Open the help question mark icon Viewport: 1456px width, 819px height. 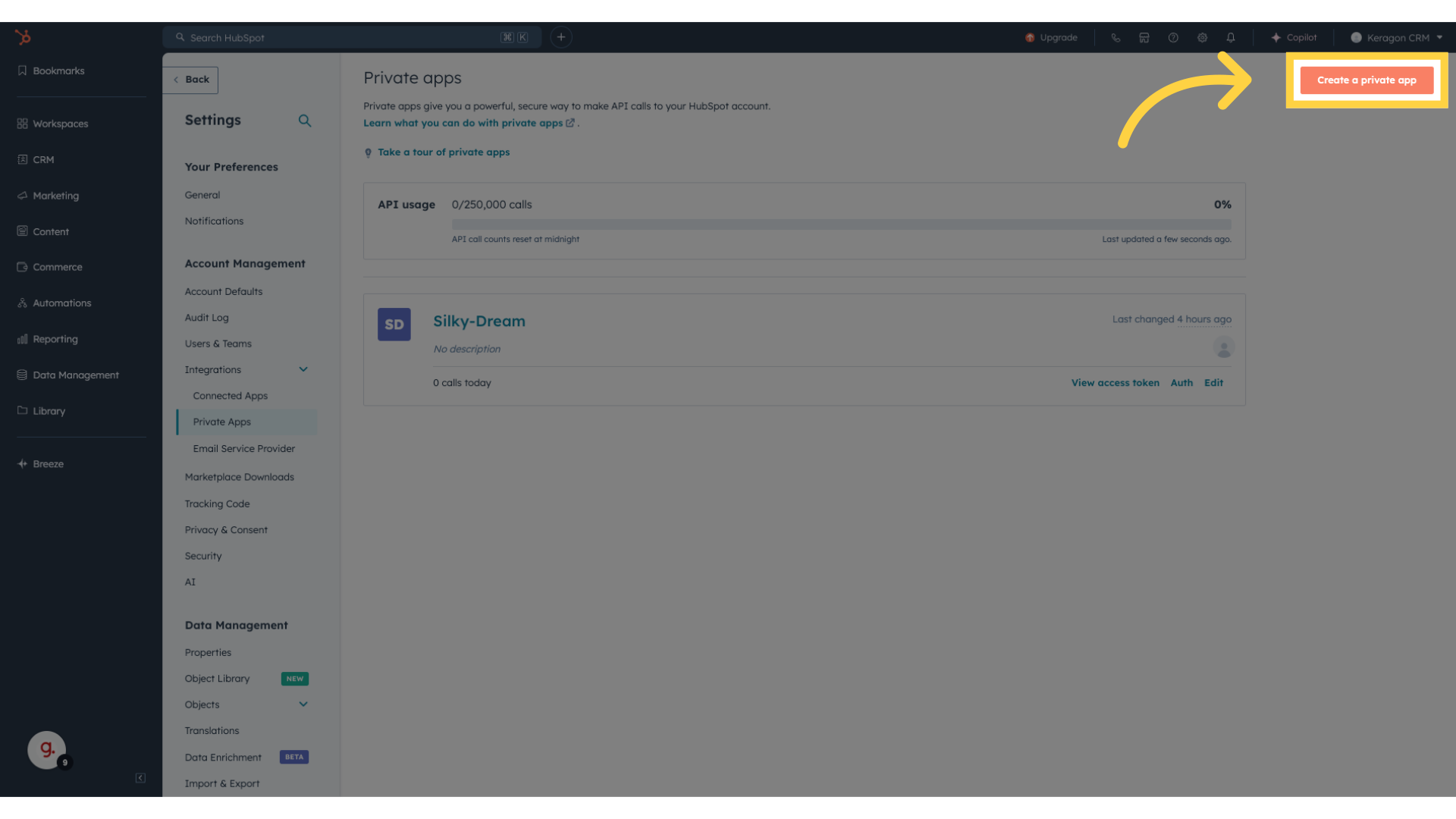click(x=1173, y=37)
